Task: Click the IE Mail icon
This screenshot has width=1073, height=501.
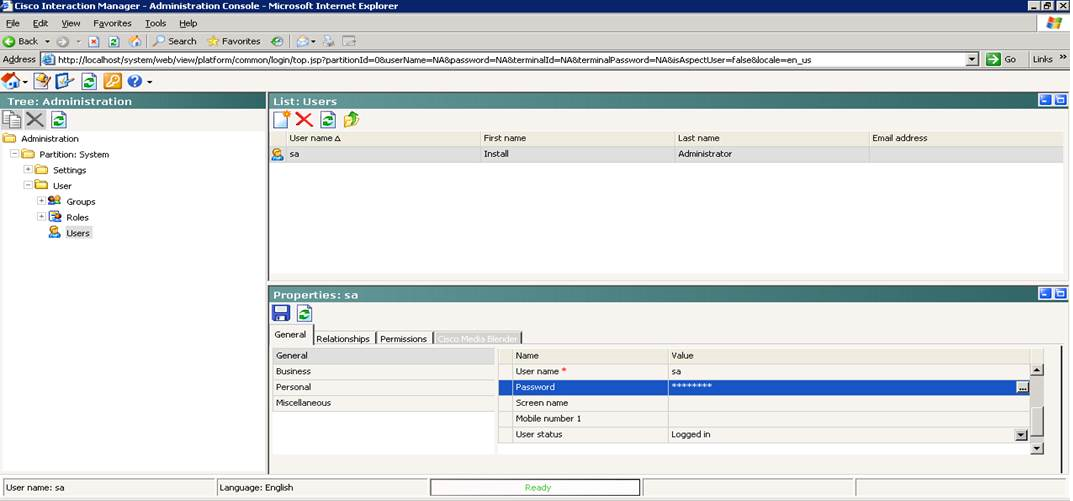Action: point(304,41)
